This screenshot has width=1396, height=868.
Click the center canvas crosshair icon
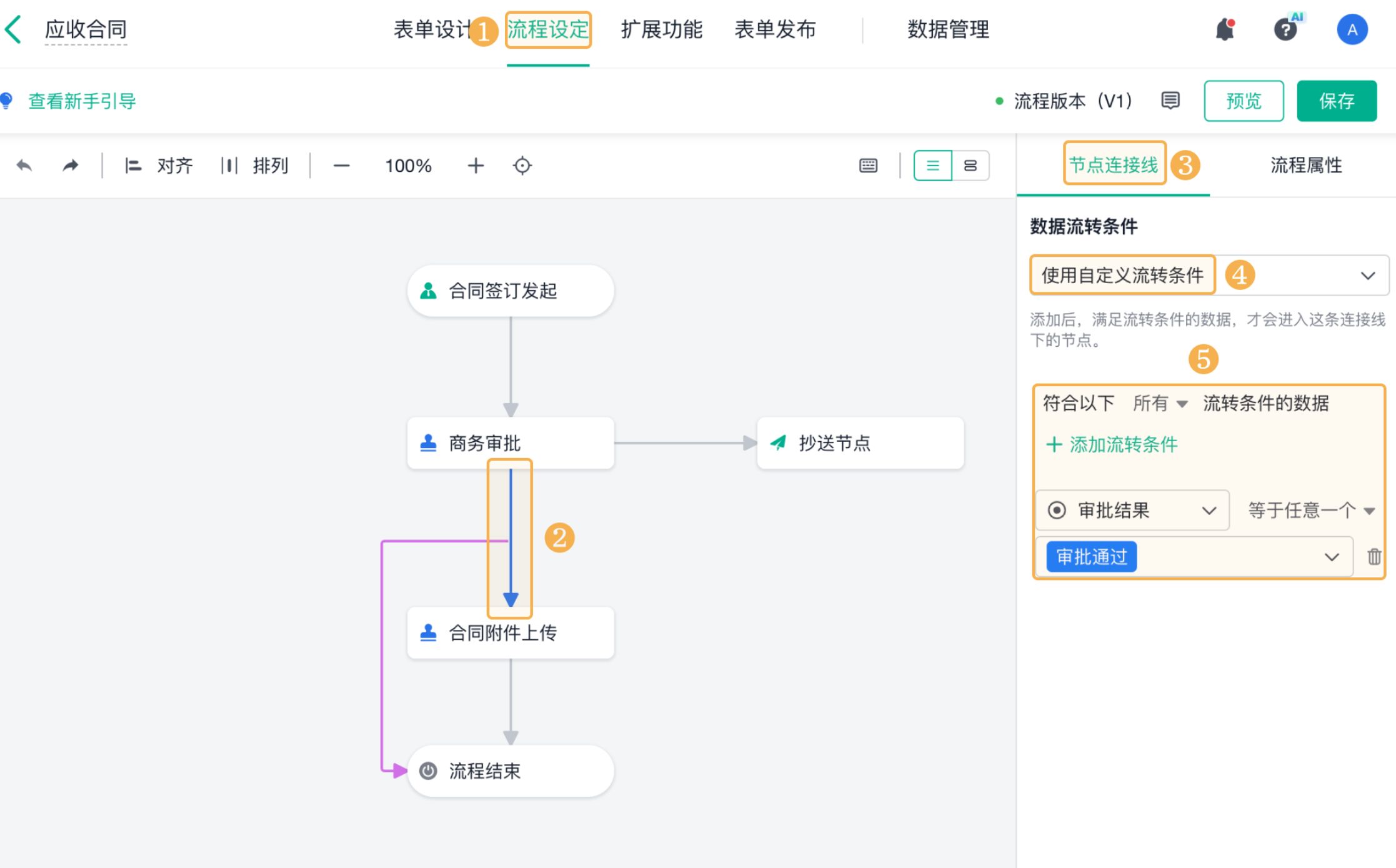point(522,166)
